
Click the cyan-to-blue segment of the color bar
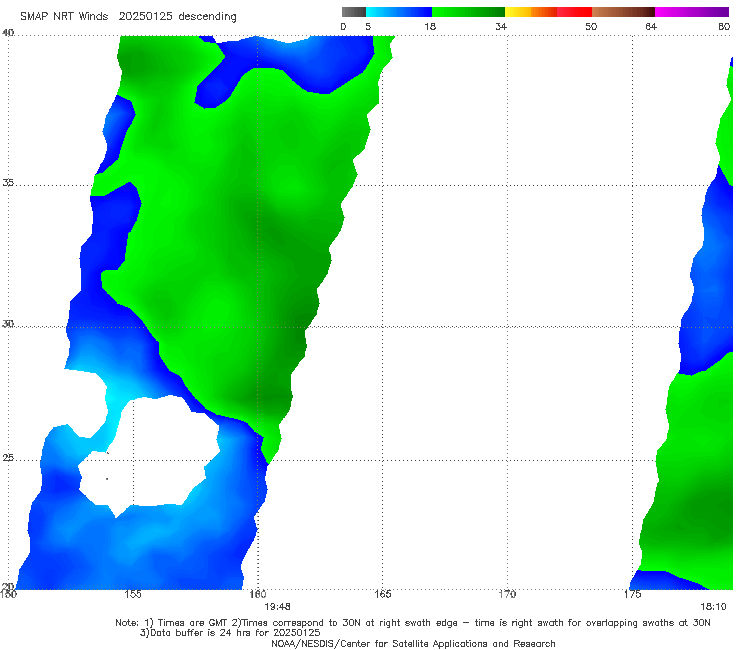point(399,12)
